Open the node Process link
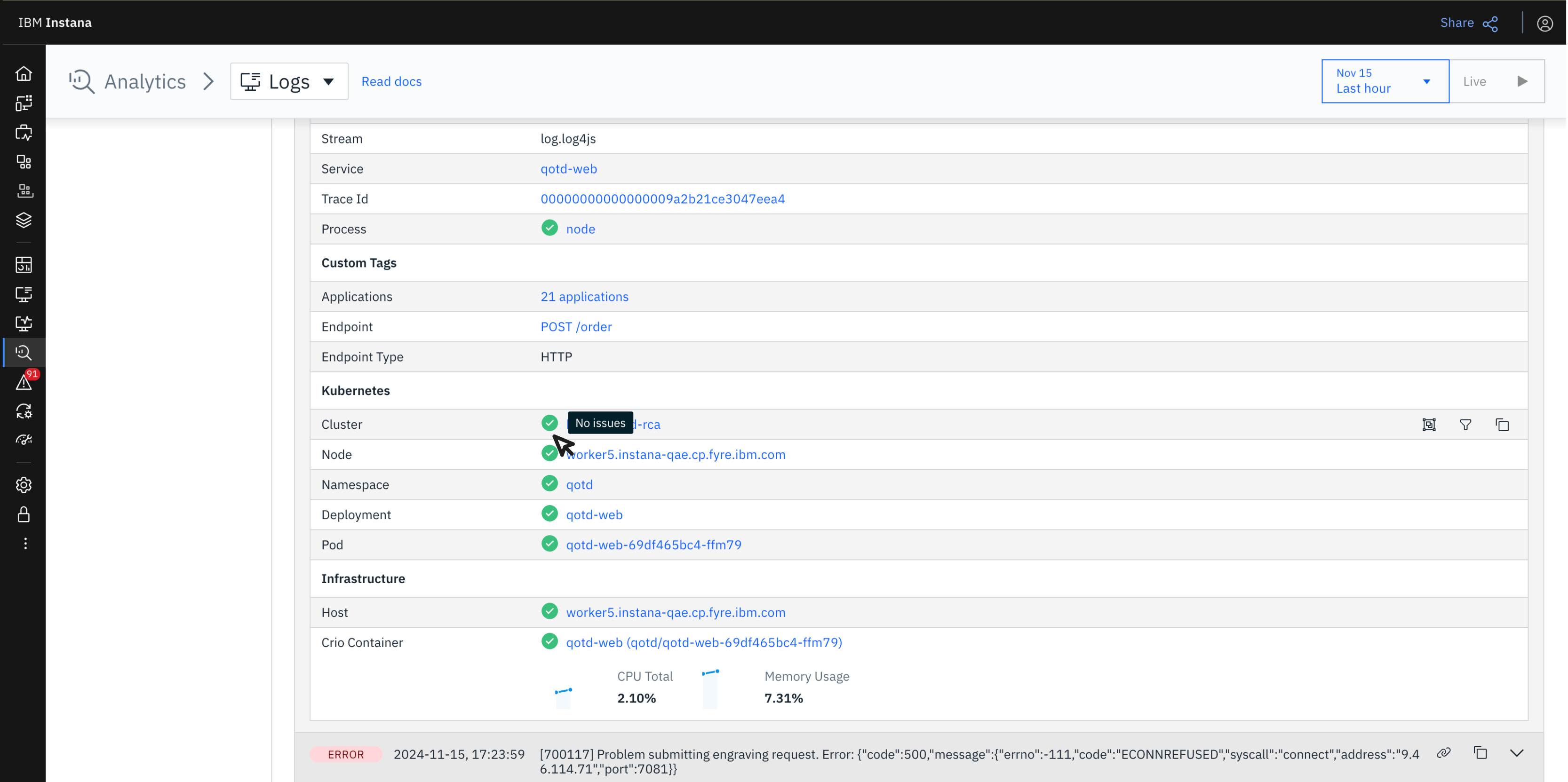The height and width of the screenshot is (782, 1568). [x=580, y=229]
